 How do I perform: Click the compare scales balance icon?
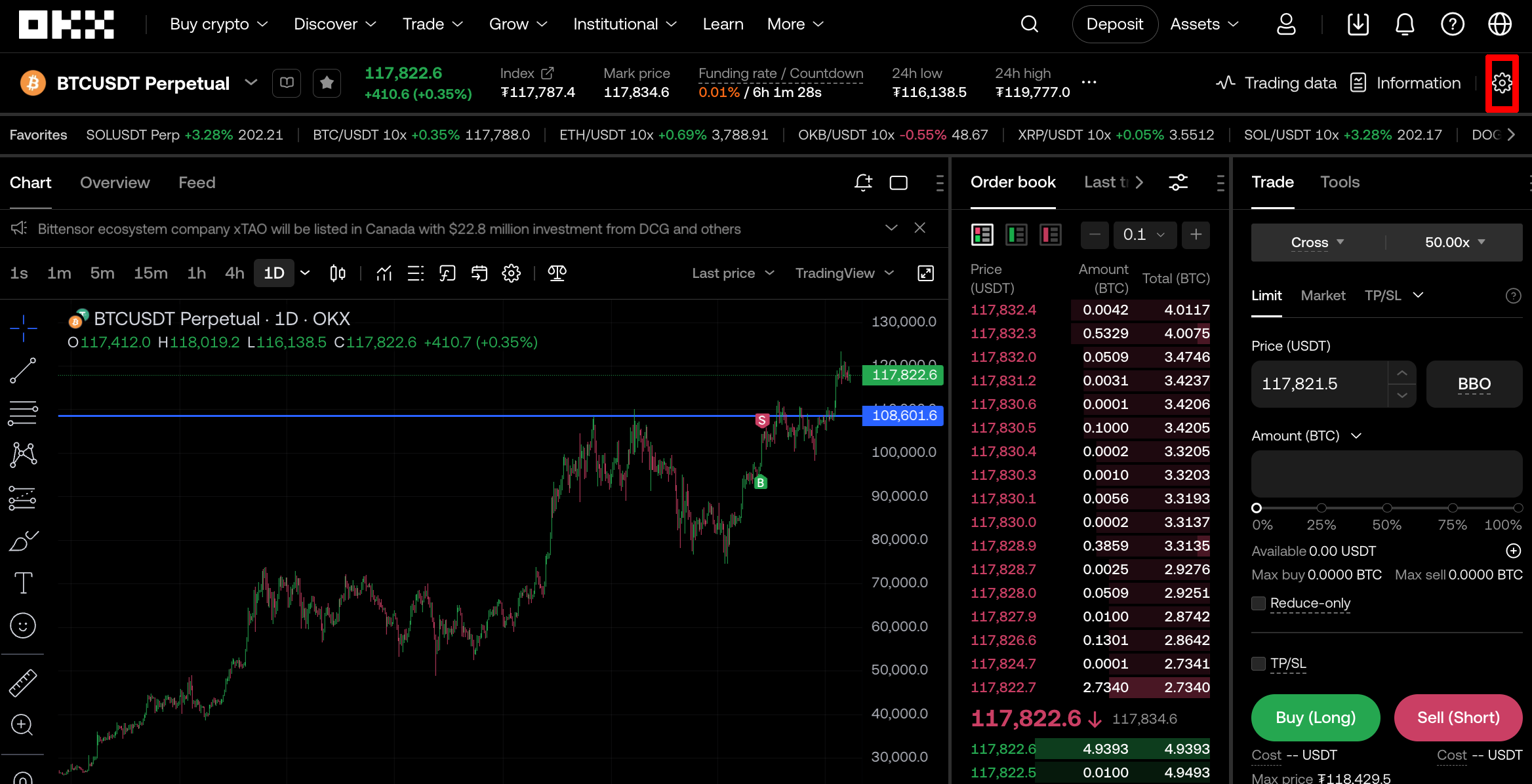click(557, 273)
